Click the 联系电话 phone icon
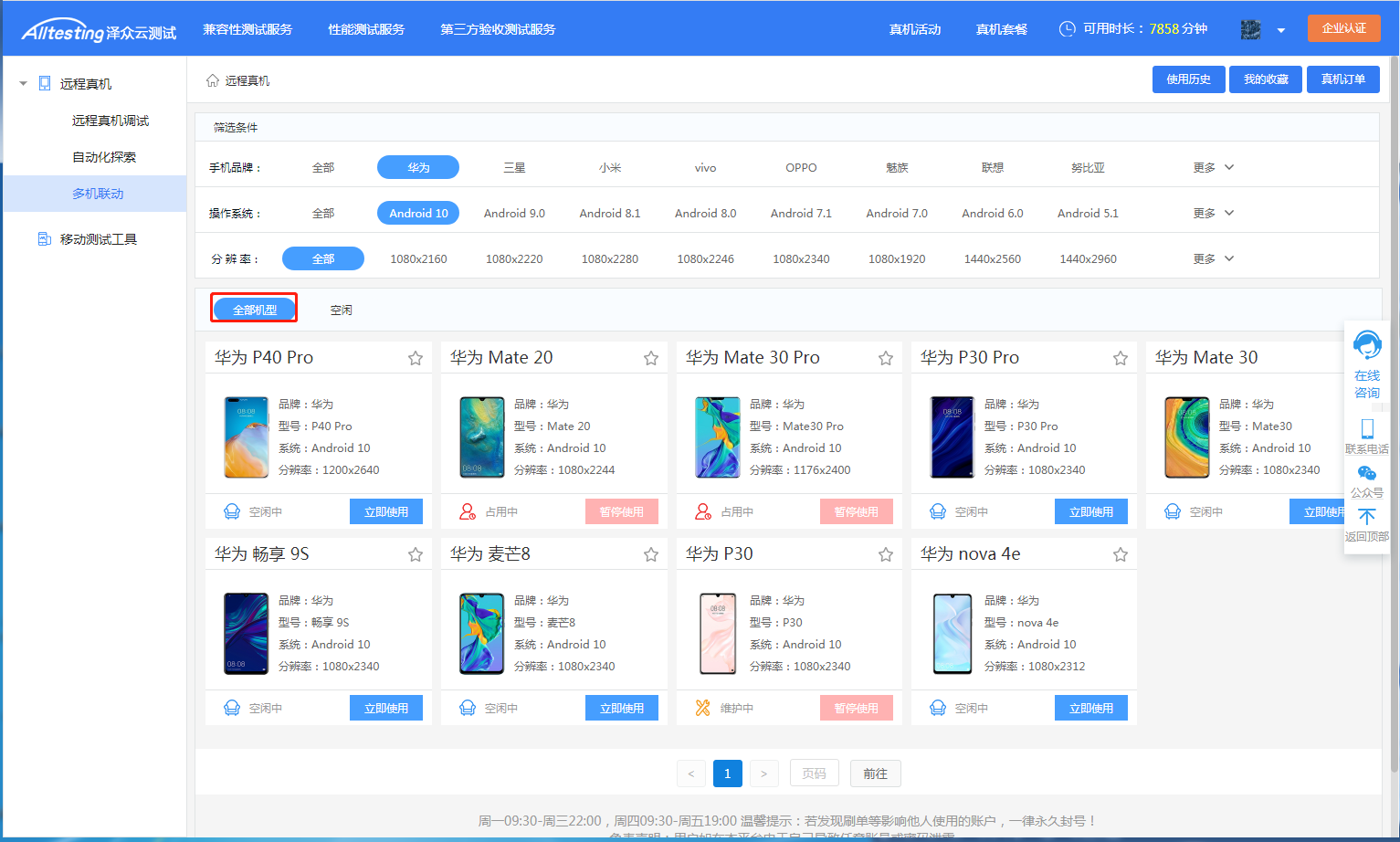Image resolution: width=1400 pixels, height=842 pixels. pos(1367,428)
